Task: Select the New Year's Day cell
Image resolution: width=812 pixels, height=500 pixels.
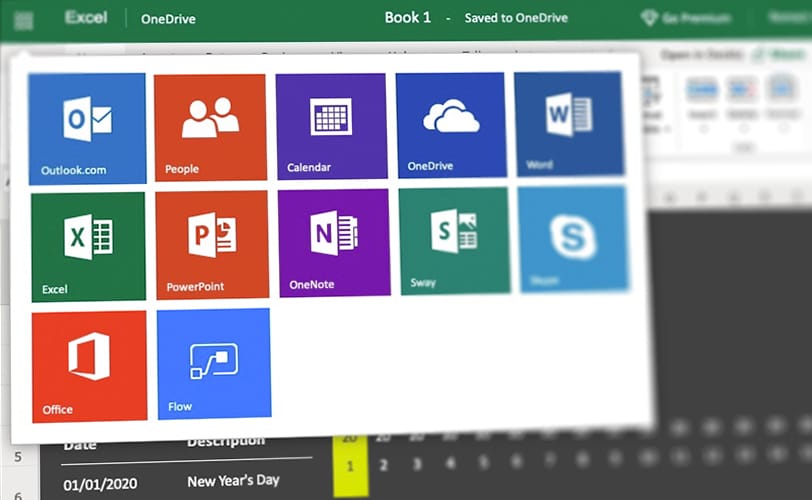Action: 236,482
